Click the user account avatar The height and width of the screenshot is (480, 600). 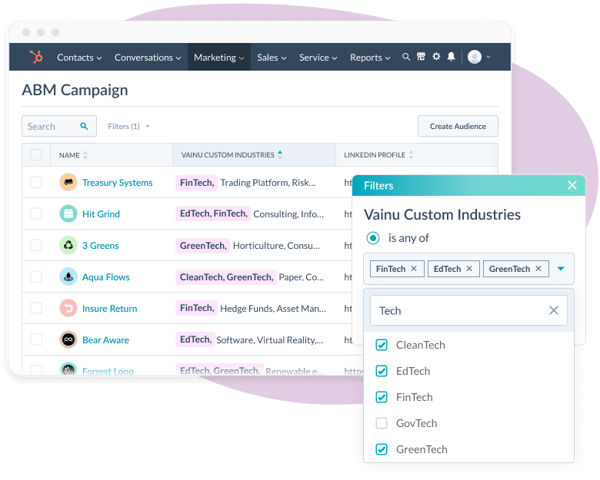(x=474, y=58)
